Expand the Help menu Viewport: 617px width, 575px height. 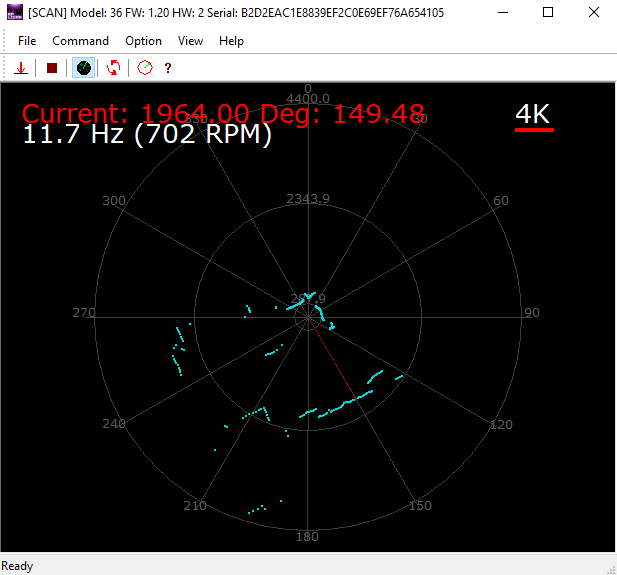pos(231,41)
